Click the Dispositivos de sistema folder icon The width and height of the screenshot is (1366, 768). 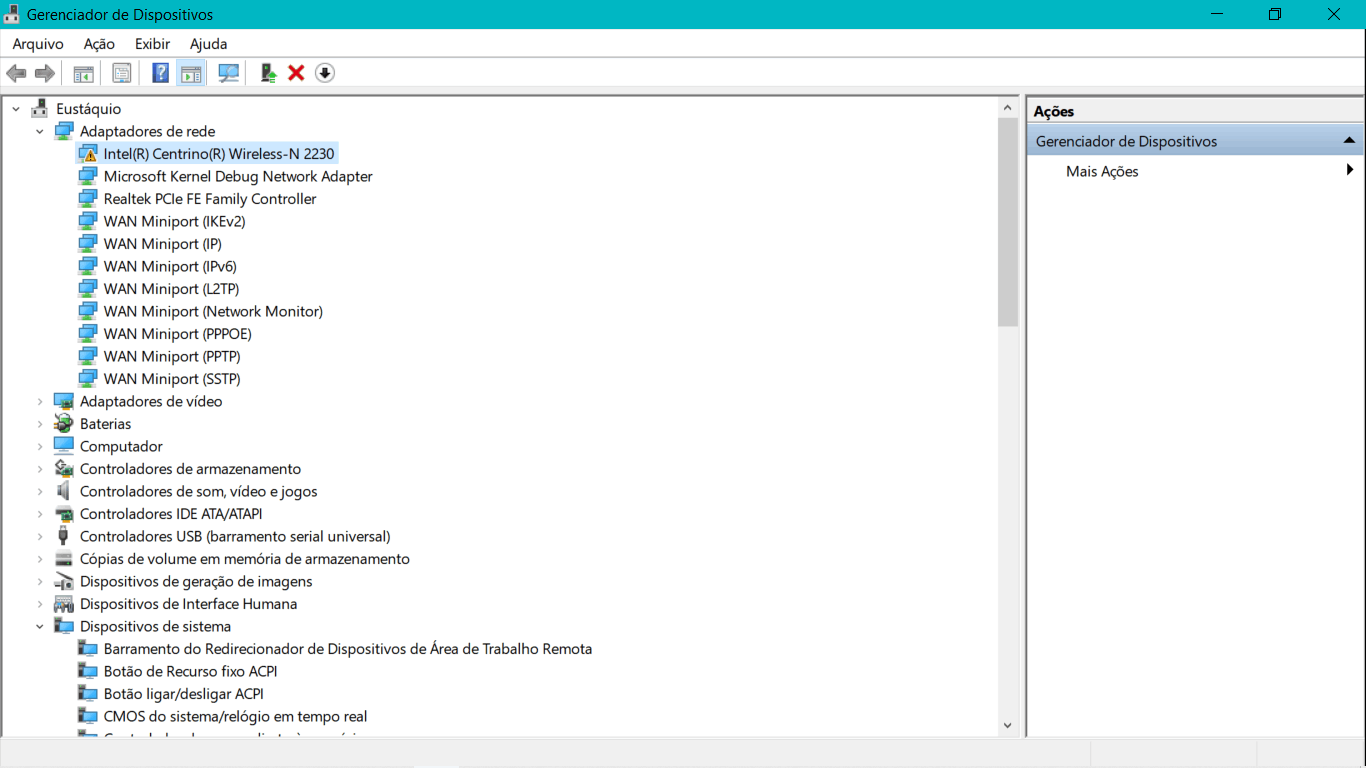(64, 626)
